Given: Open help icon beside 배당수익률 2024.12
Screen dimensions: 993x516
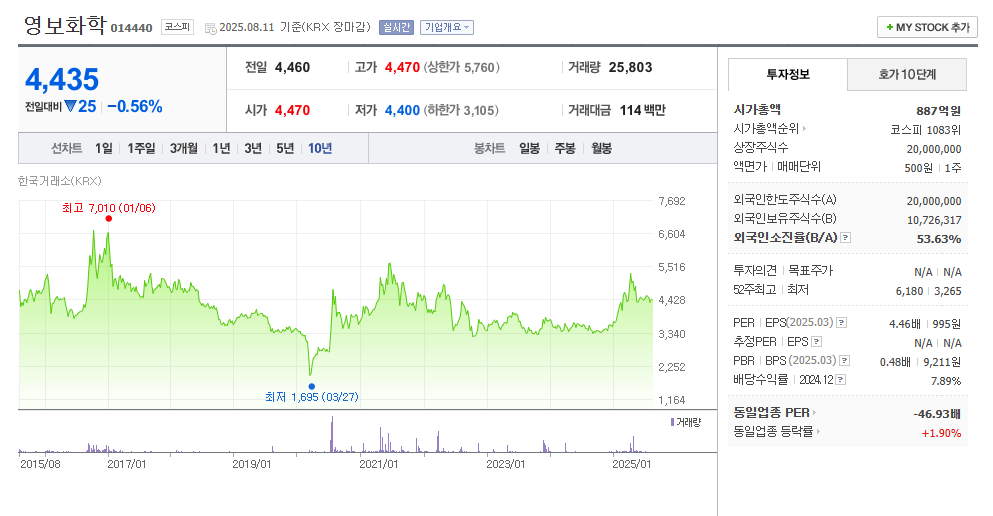Looking at the screenshot, I should coord(840,380).
